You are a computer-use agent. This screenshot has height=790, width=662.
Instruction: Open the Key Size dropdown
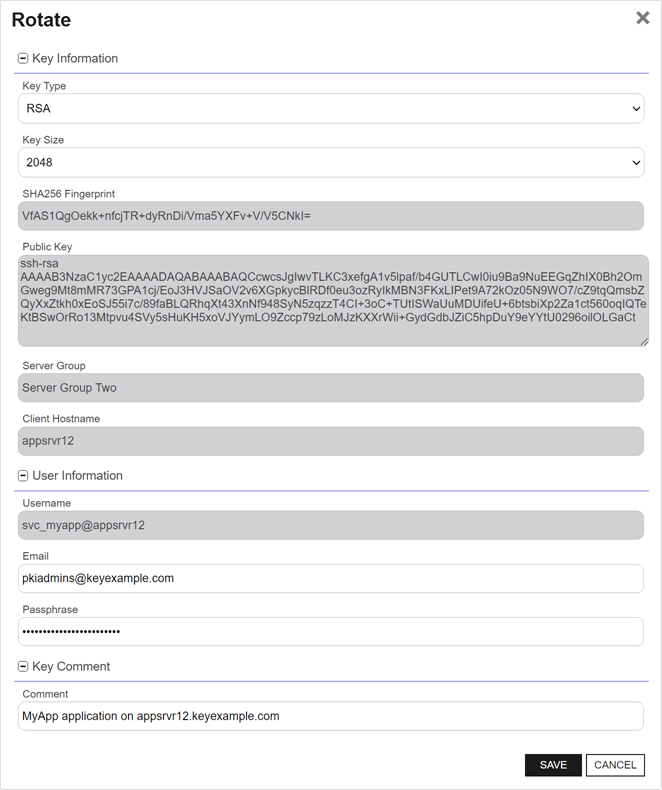click(331, 162)
